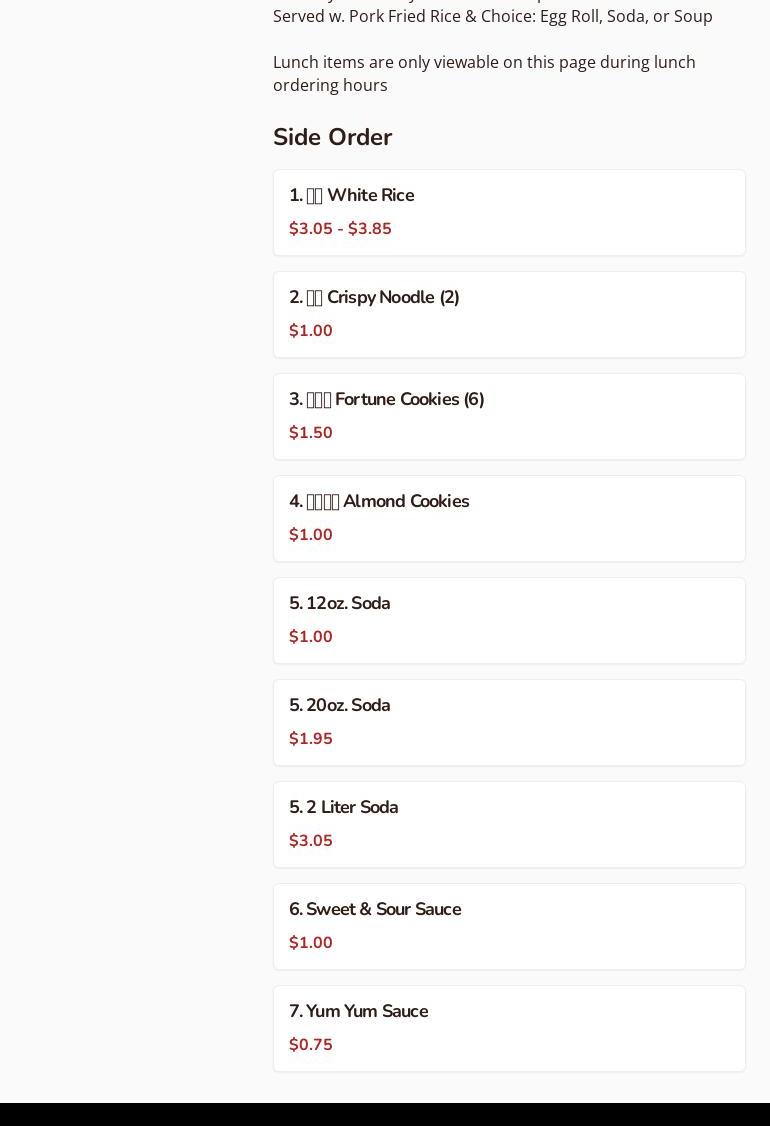Click the lunch ordering hours notice text

pyautogui.click(x=484, y=73)
